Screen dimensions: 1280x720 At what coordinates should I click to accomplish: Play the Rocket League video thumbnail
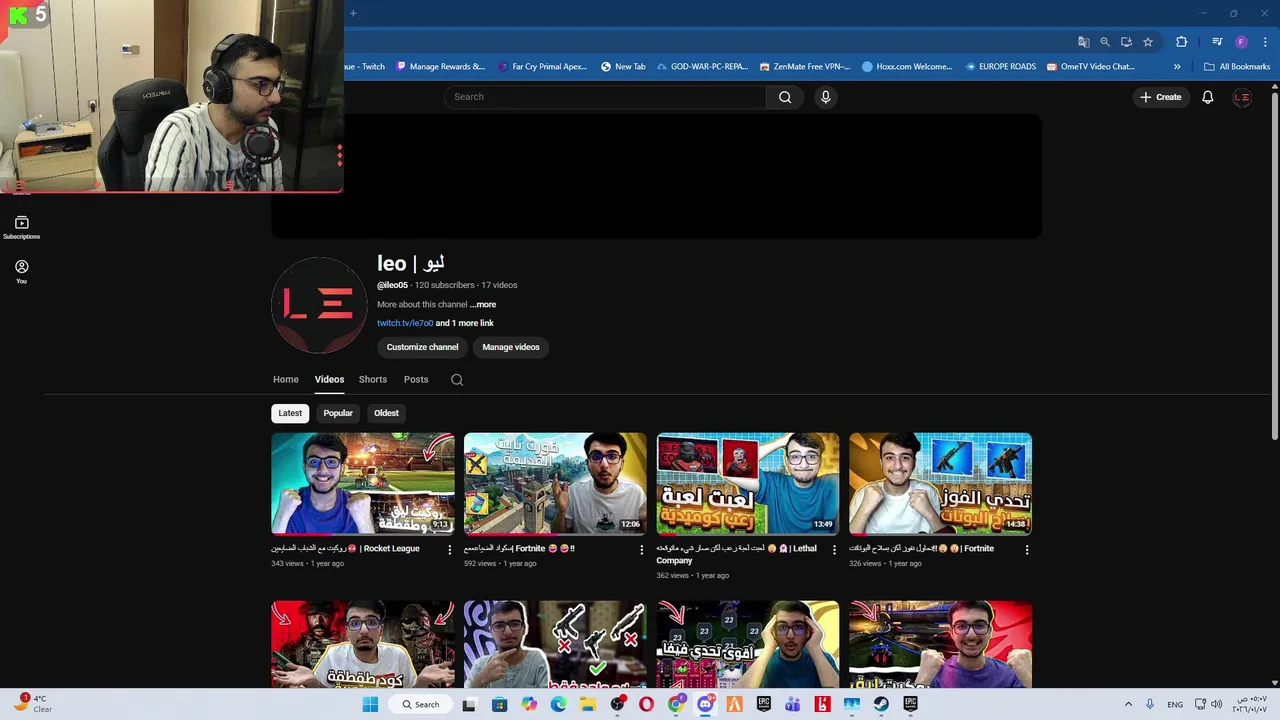click(363, 484)
